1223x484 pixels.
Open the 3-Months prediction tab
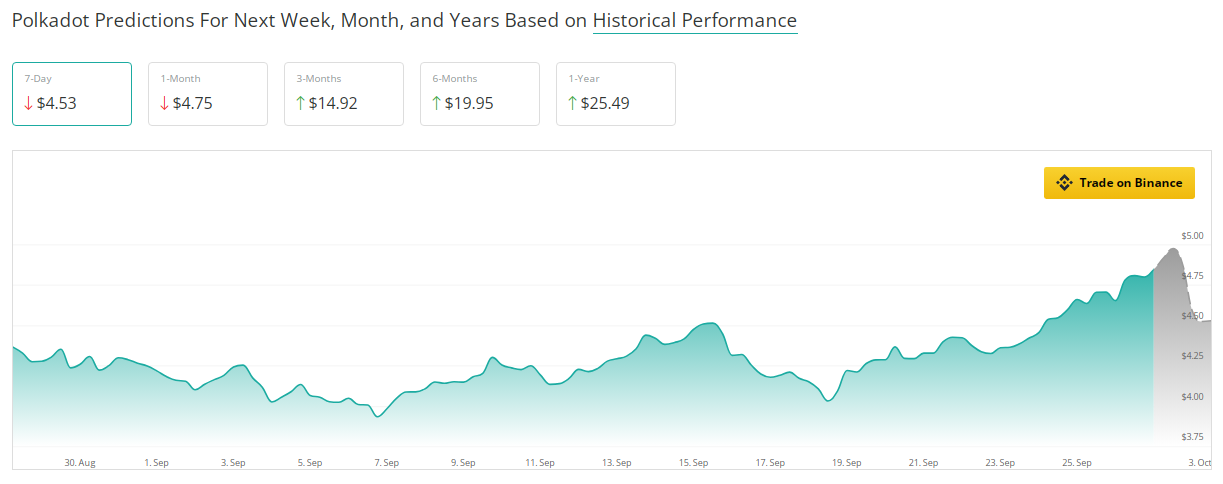tap(344, 94)
